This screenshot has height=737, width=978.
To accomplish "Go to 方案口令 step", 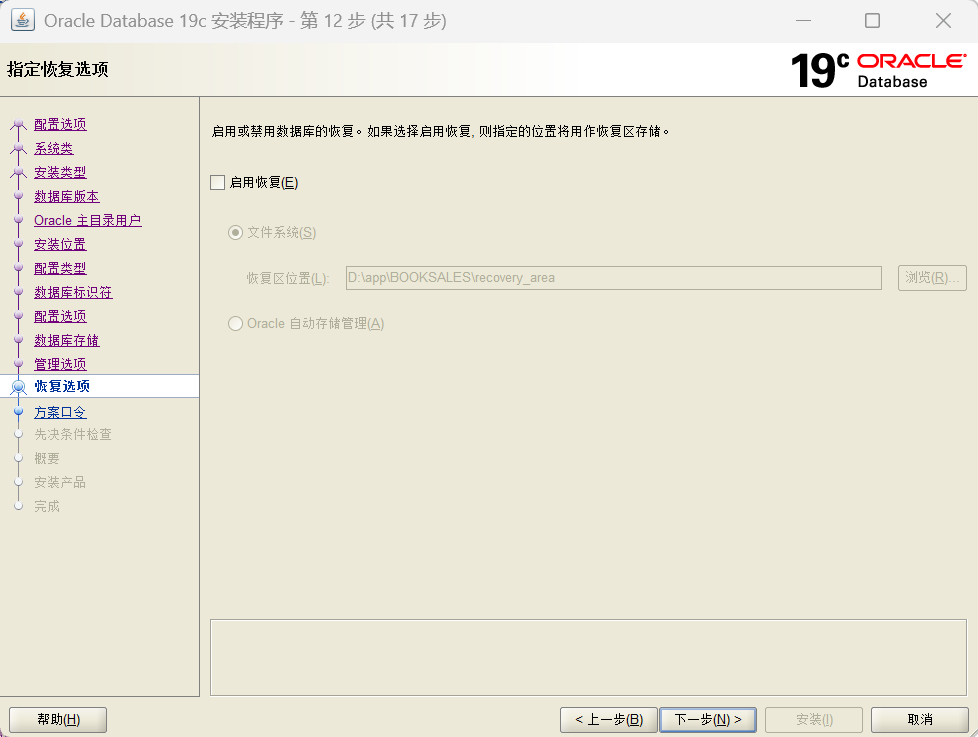I will [x=60, y=412].
